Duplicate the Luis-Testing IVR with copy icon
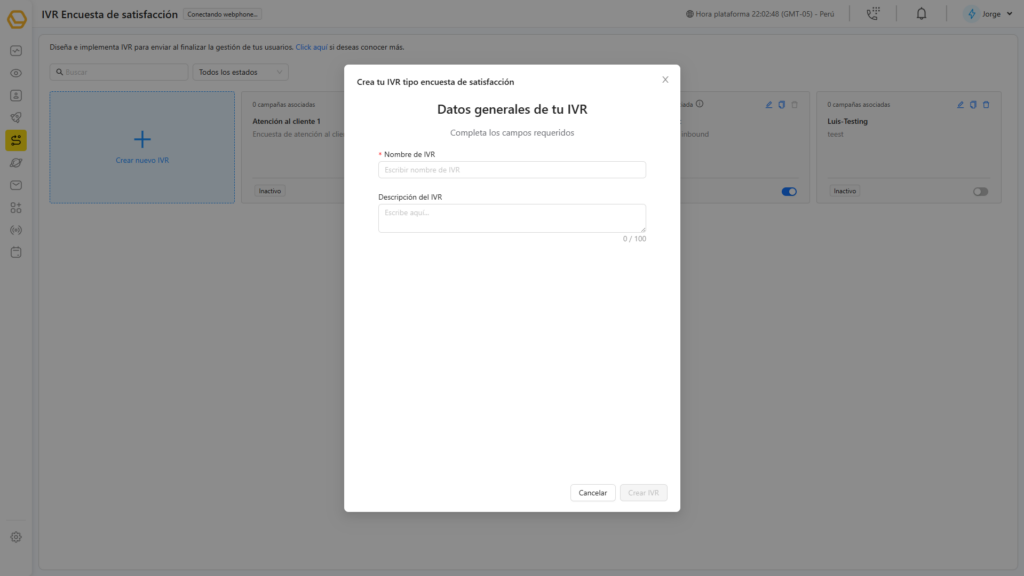 click(973, 104)
